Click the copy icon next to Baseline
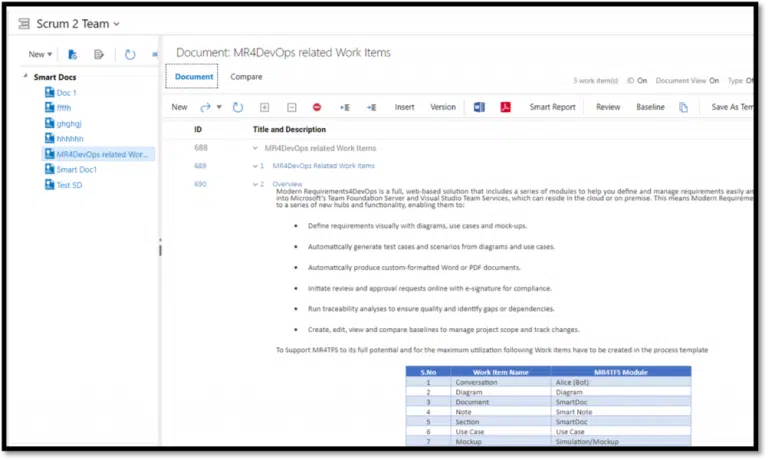Screen dimensions: 768x460 [684, 107]
